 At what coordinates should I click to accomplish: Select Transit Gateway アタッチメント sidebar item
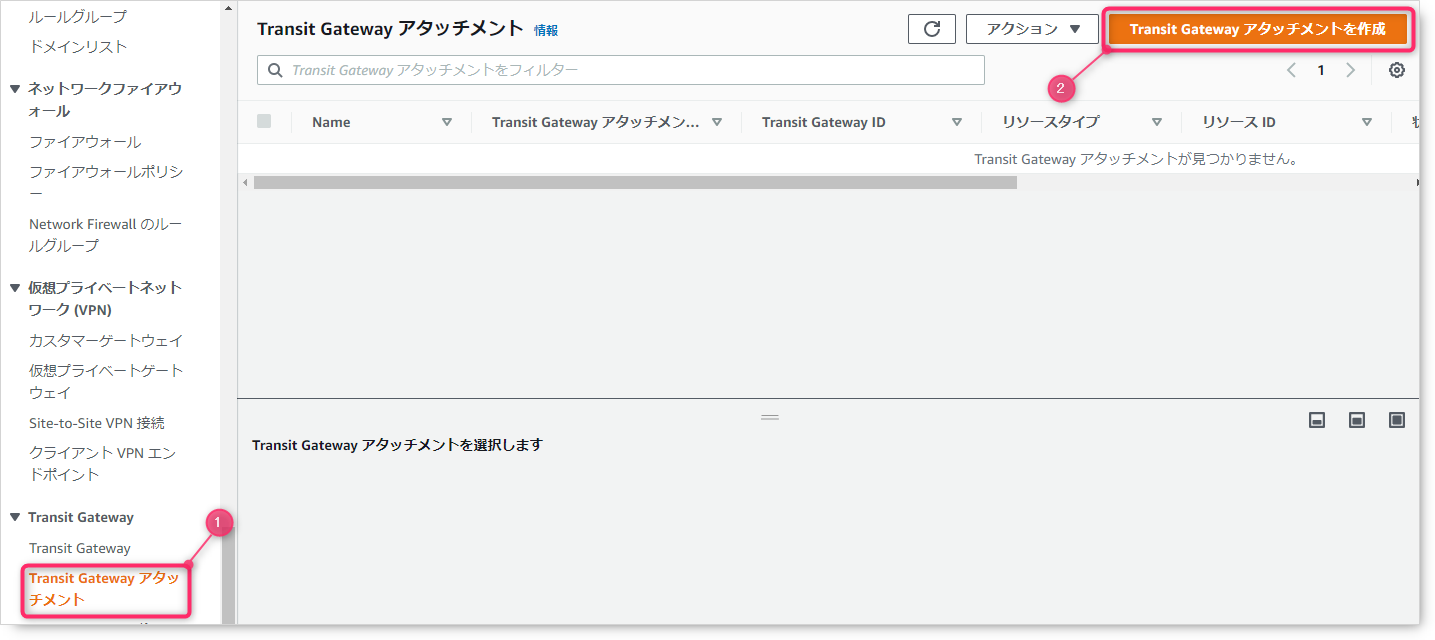(104, 589)
